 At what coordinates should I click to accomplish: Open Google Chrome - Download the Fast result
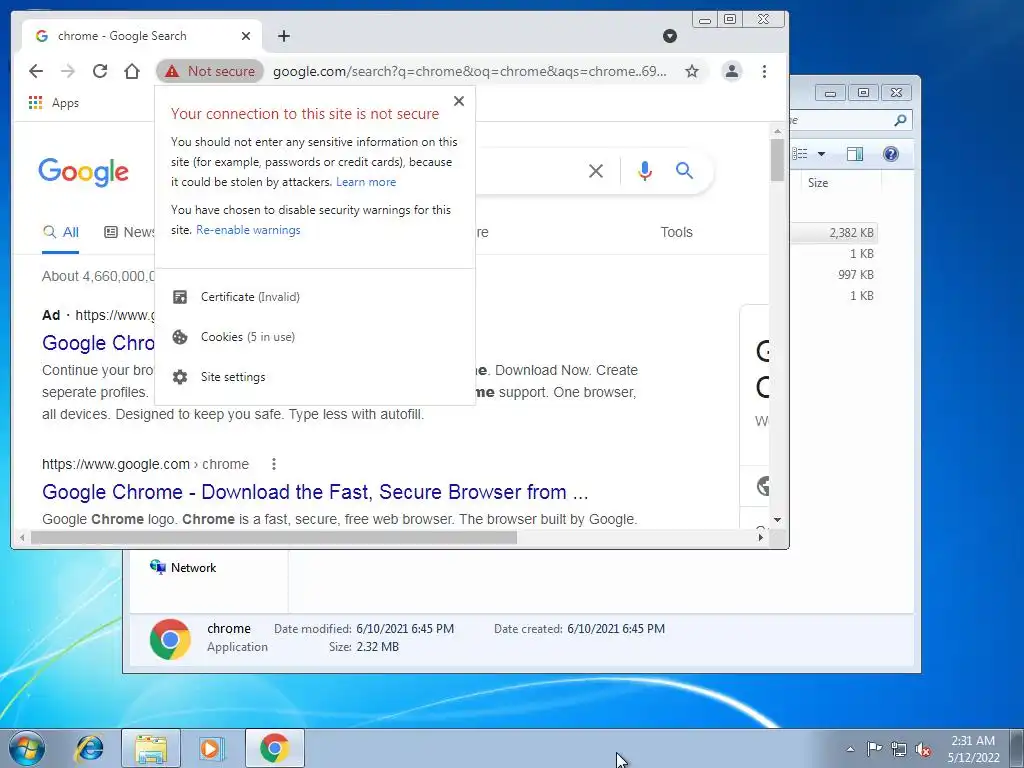[x=315, y=492]
